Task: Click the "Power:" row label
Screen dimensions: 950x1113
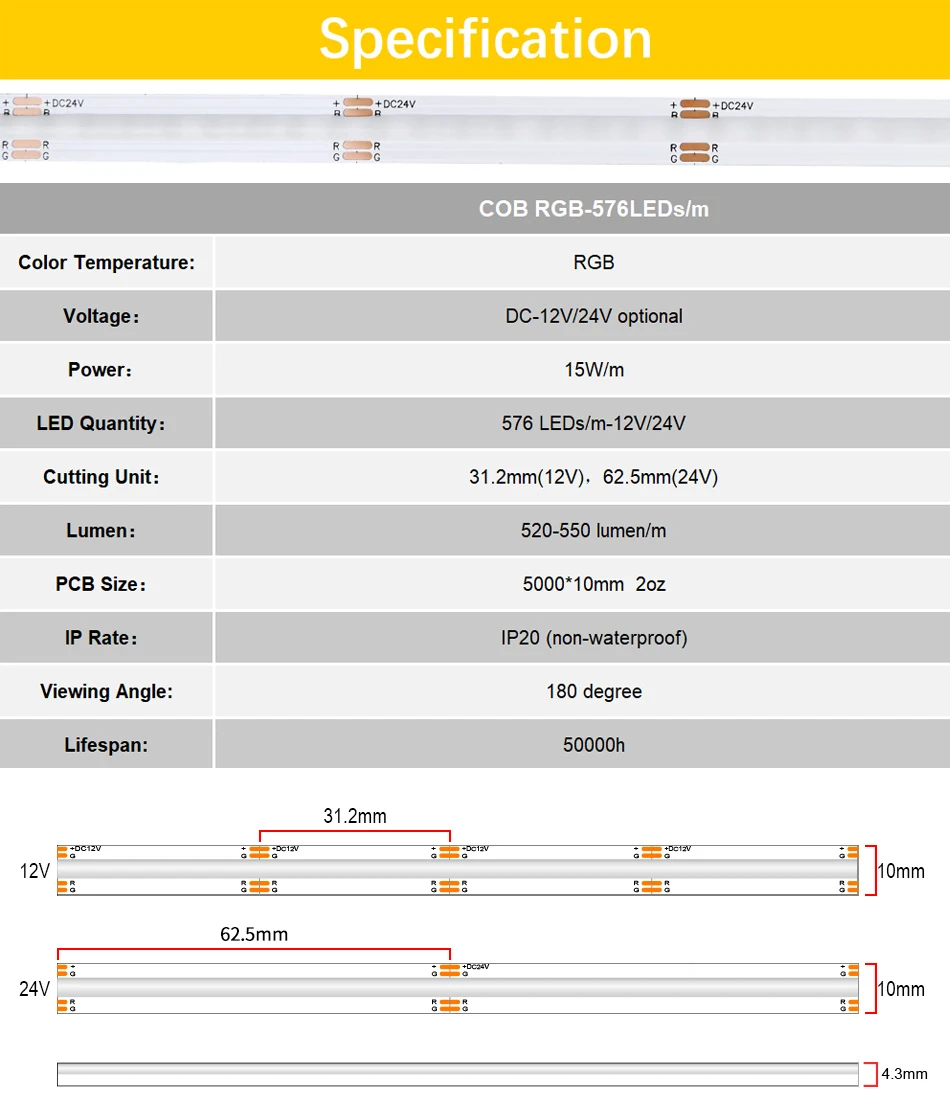Action: pyautogui.click(x=100, y=370)
